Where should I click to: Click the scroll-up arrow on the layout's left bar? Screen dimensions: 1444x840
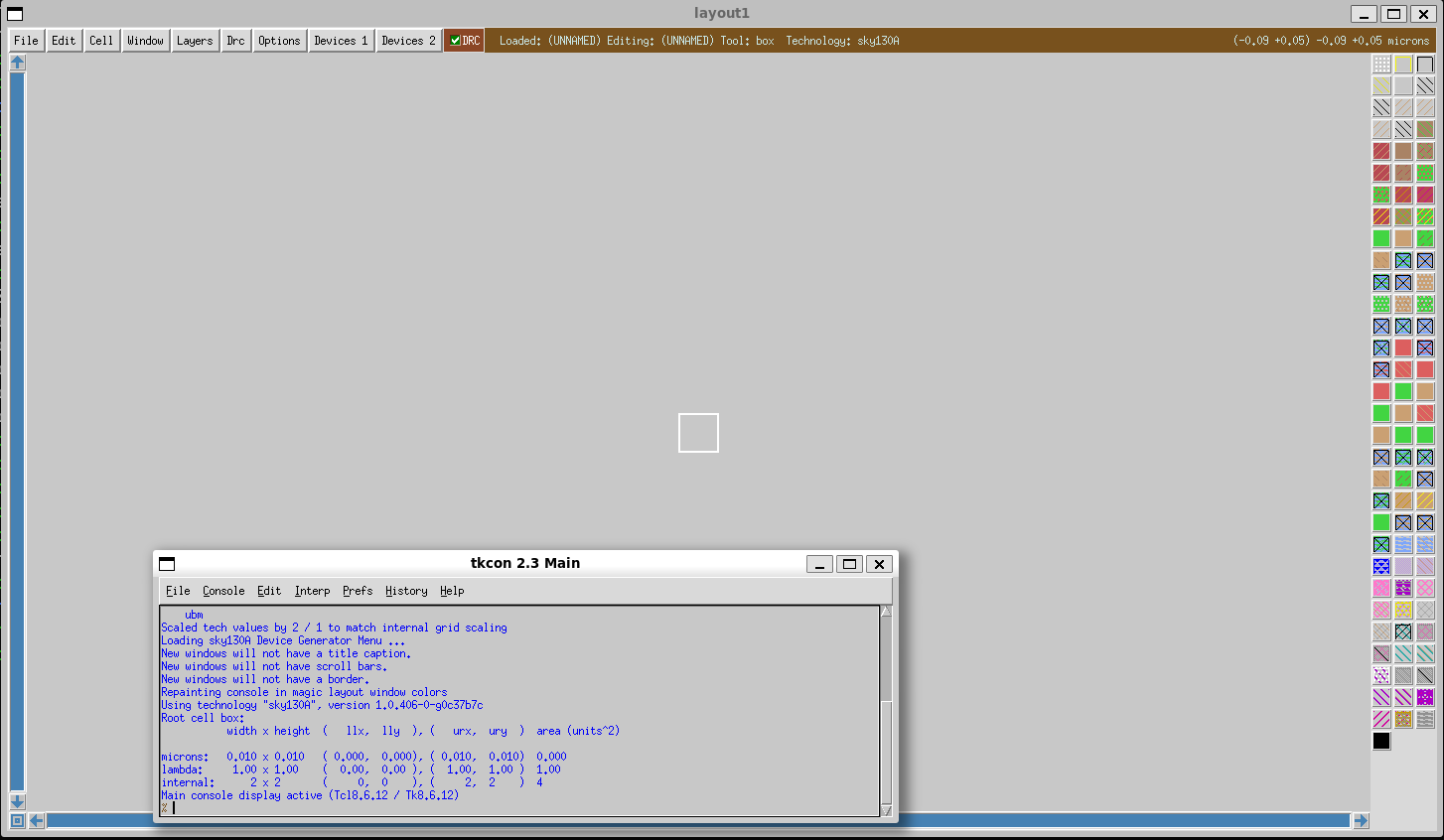click(x=17, y=63)
